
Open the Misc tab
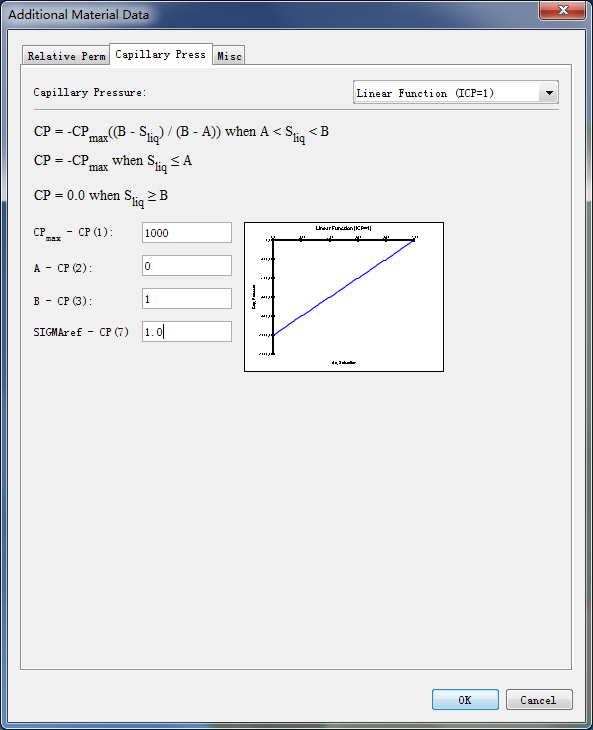point(229,56)
